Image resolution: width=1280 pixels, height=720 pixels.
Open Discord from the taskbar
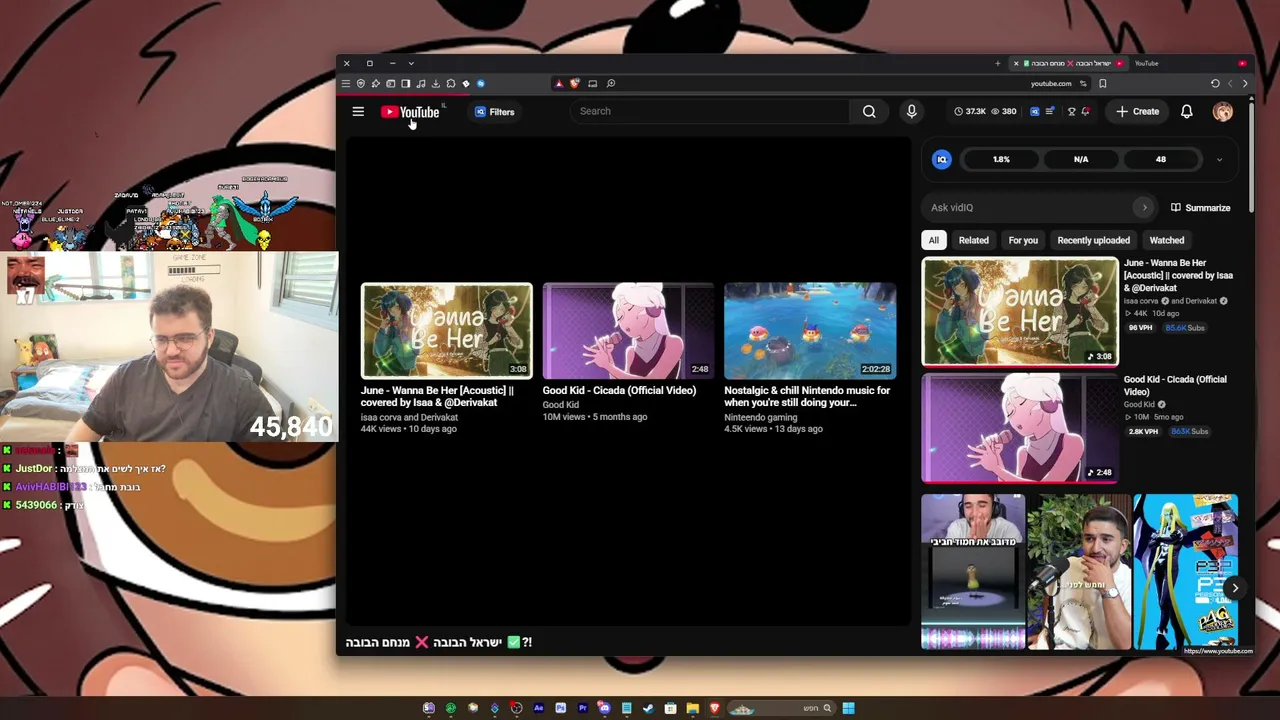pyautogui.click(x=604, y=708)
